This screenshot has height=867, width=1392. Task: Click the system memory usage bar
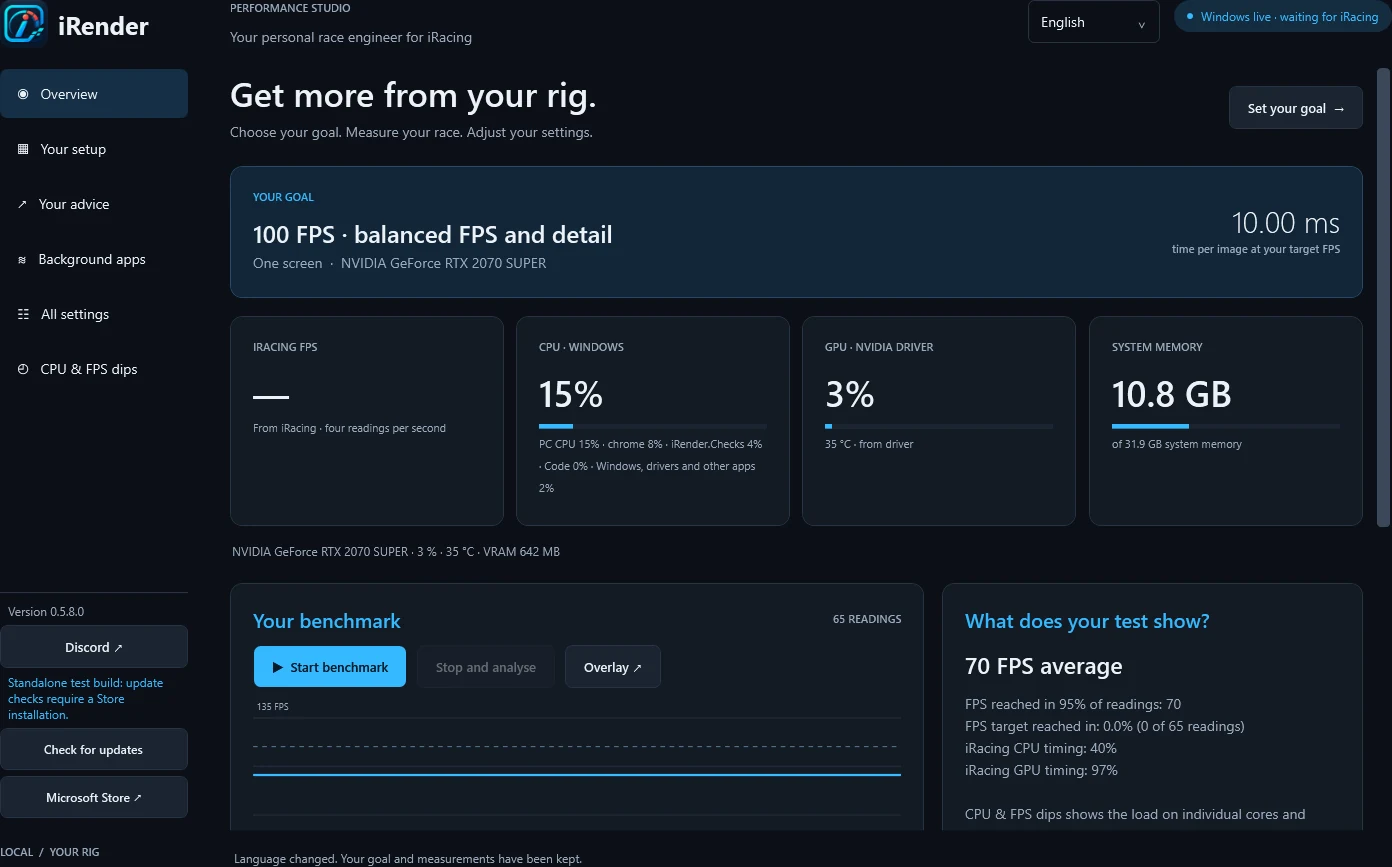point(1226,427)
